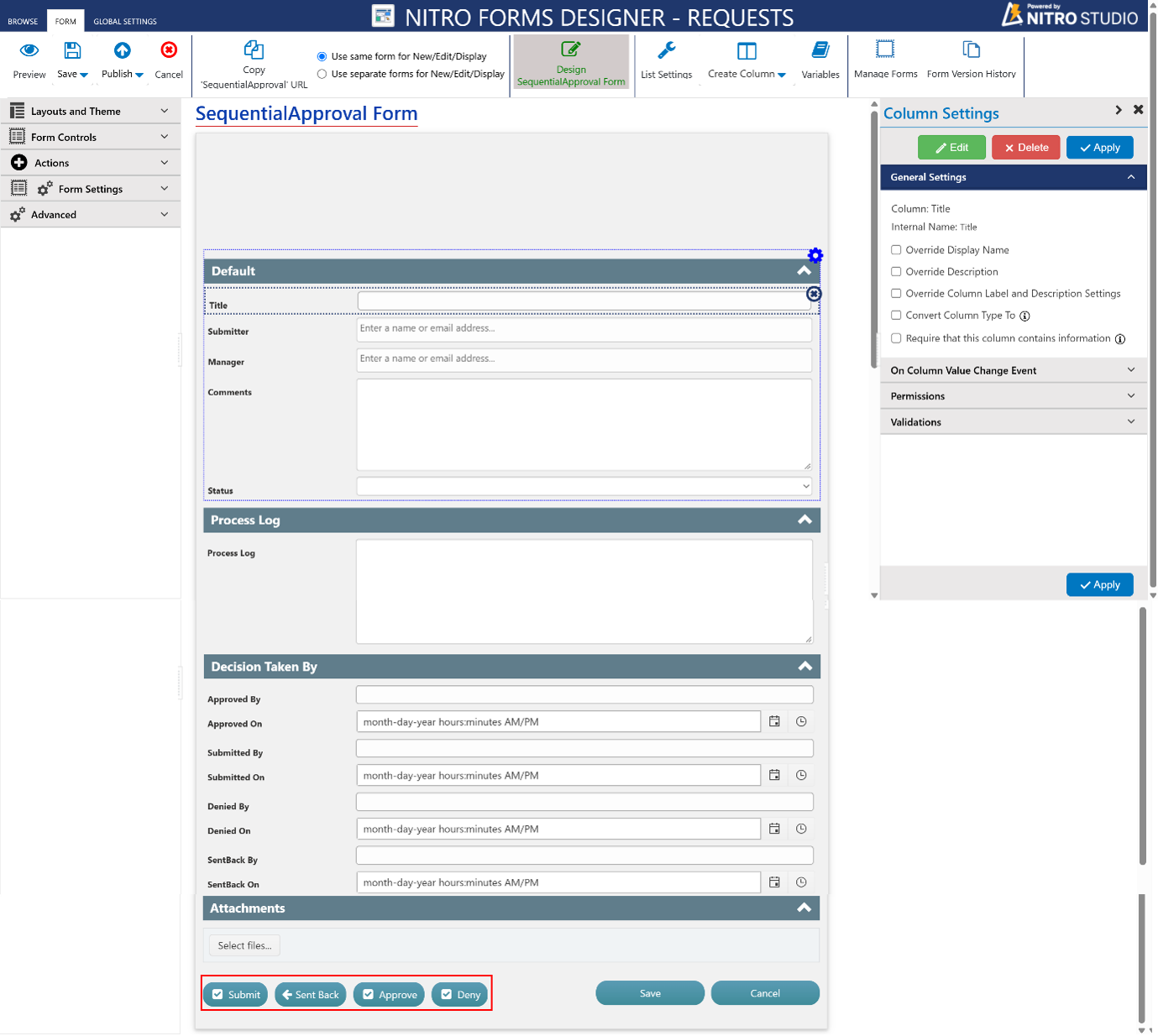
Task: Open calendar picker for Submitted On
Action: tap(774, 775)
